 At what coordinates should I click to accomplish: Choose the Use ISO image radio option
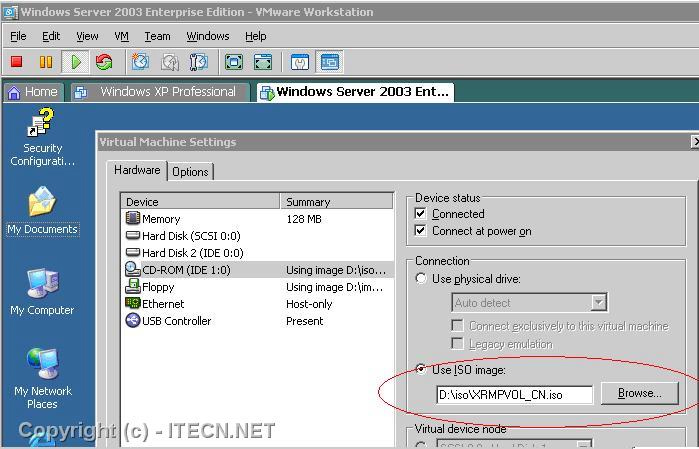click(421, 369)
